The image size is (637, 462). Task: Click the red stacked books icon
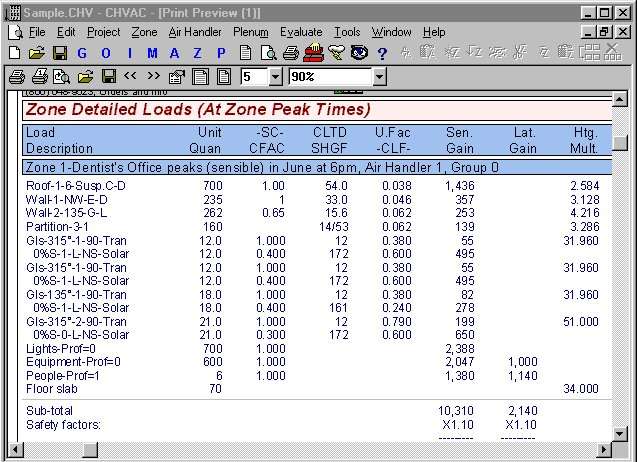coord(313,53)
